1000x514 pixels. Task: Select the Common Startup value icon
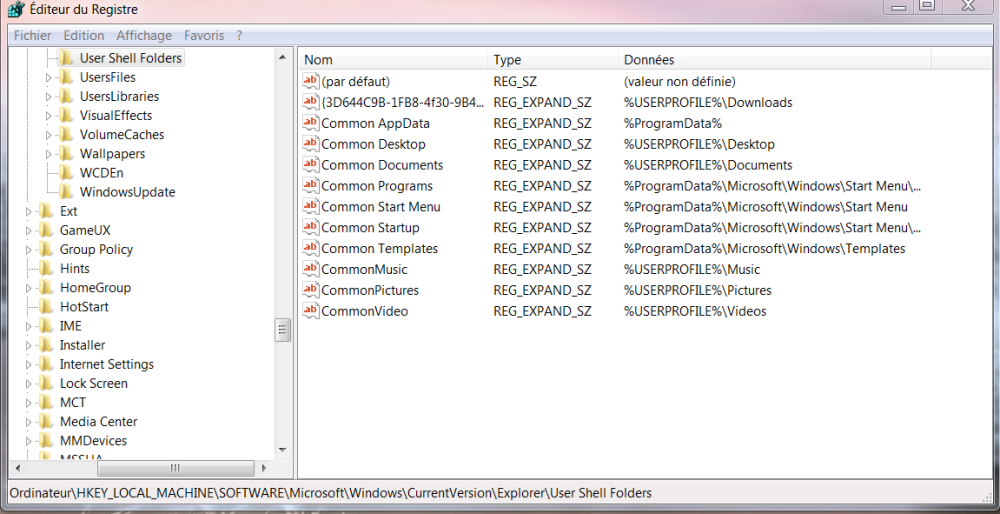tap(311, 227)
